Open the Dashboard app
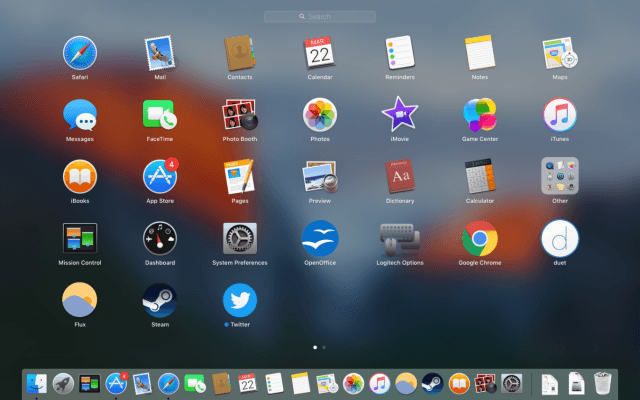The image size is (640, 400). tap(160, 238)
